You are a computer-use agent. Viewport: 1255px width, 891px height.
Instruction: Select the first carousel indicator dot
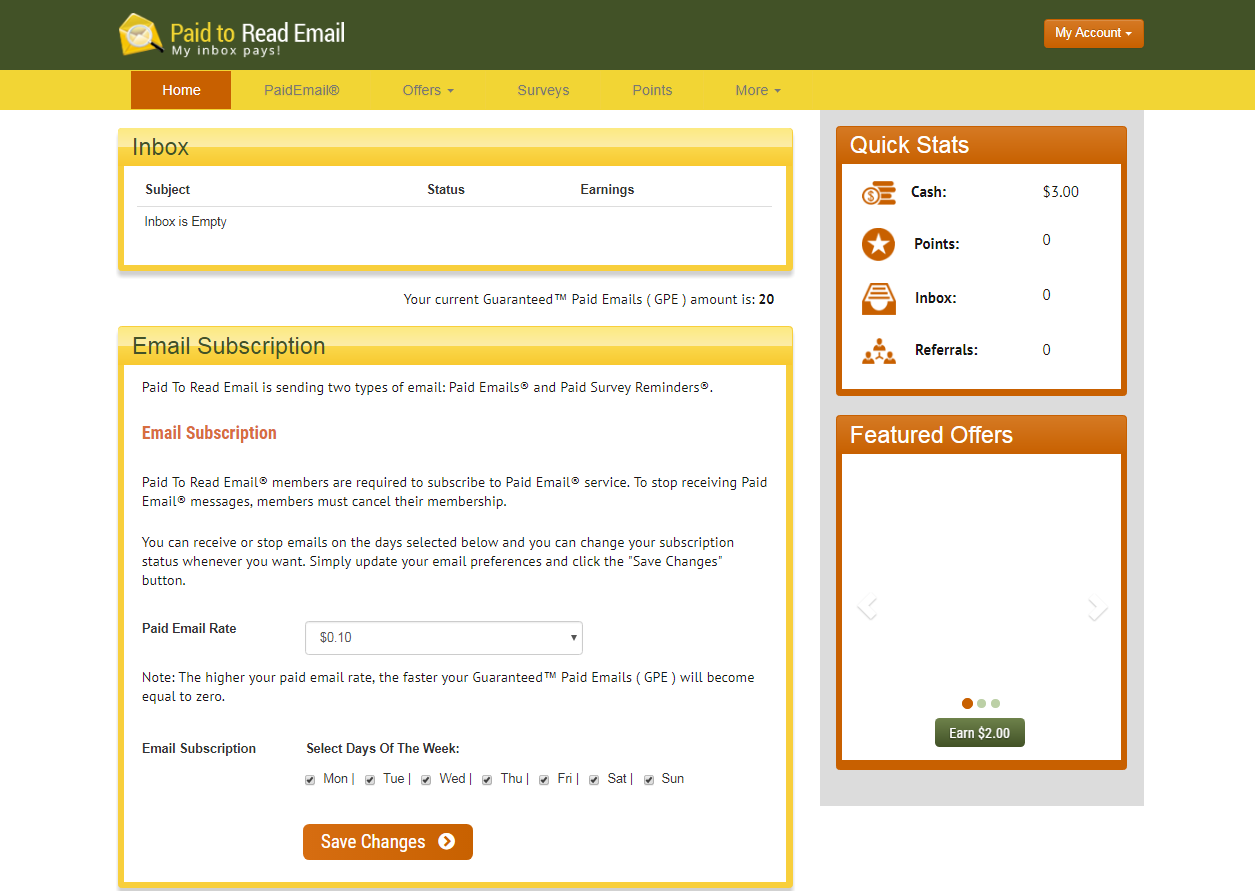click(967, 703)
